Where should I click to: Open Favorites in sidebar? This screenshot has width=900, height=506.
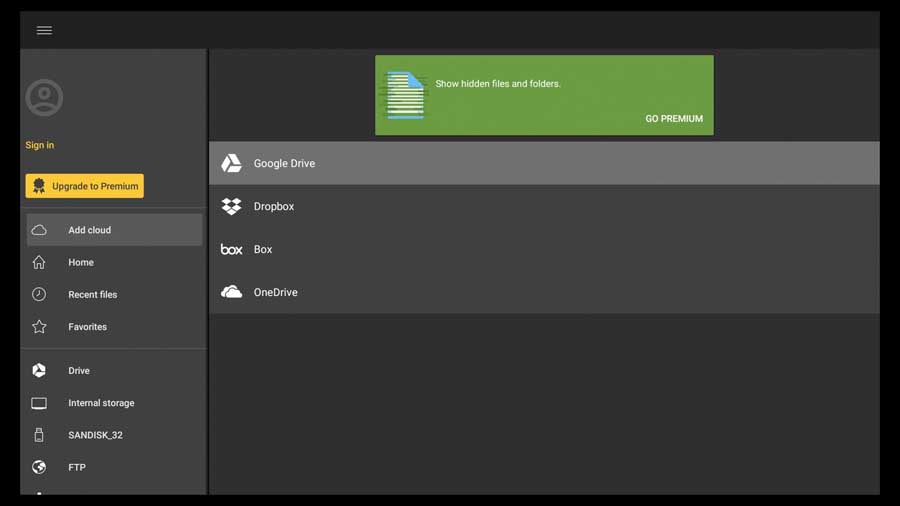coord(87,326)
